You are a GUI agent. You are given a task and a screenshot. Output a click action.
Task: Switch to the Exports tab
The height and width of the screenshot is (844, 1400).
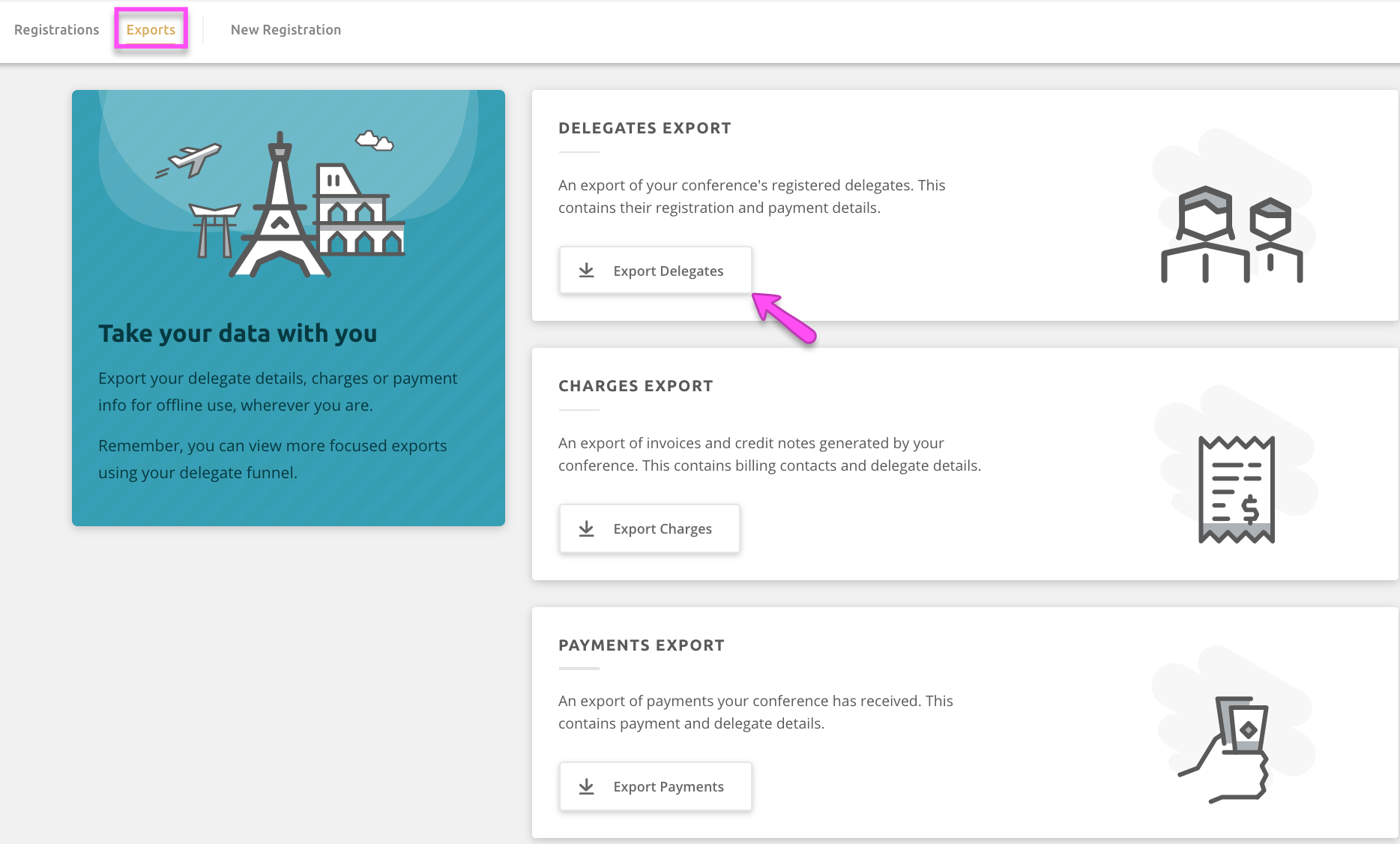point(151,30)
